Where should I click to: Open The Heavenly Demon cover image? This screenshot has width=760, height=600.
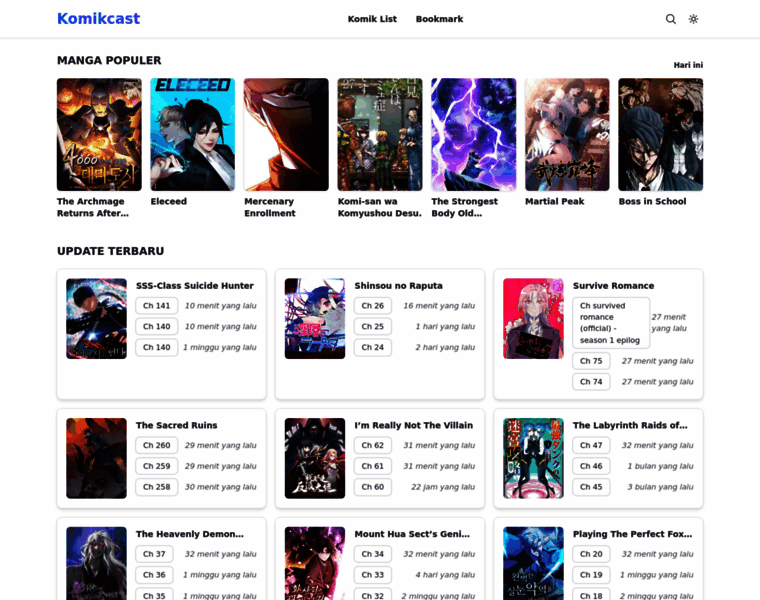(x=96, y=564)
